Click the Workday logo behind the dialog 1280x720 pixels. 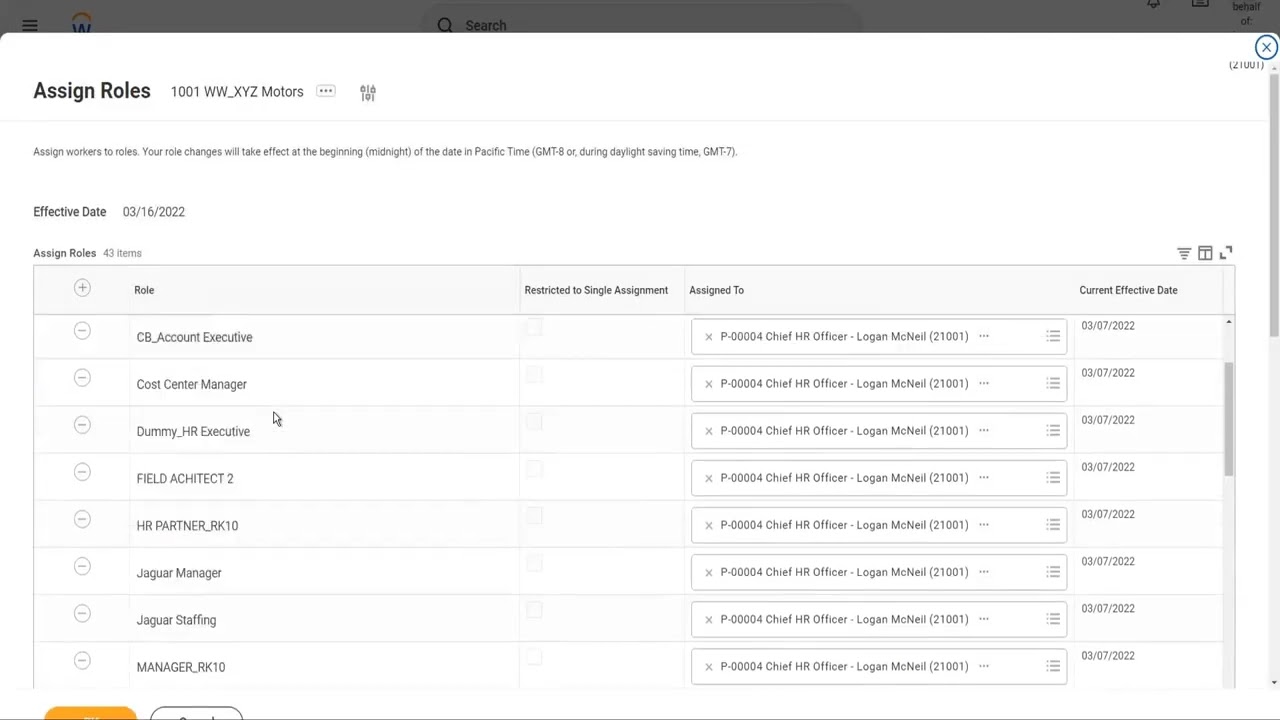tap(82, 24)
